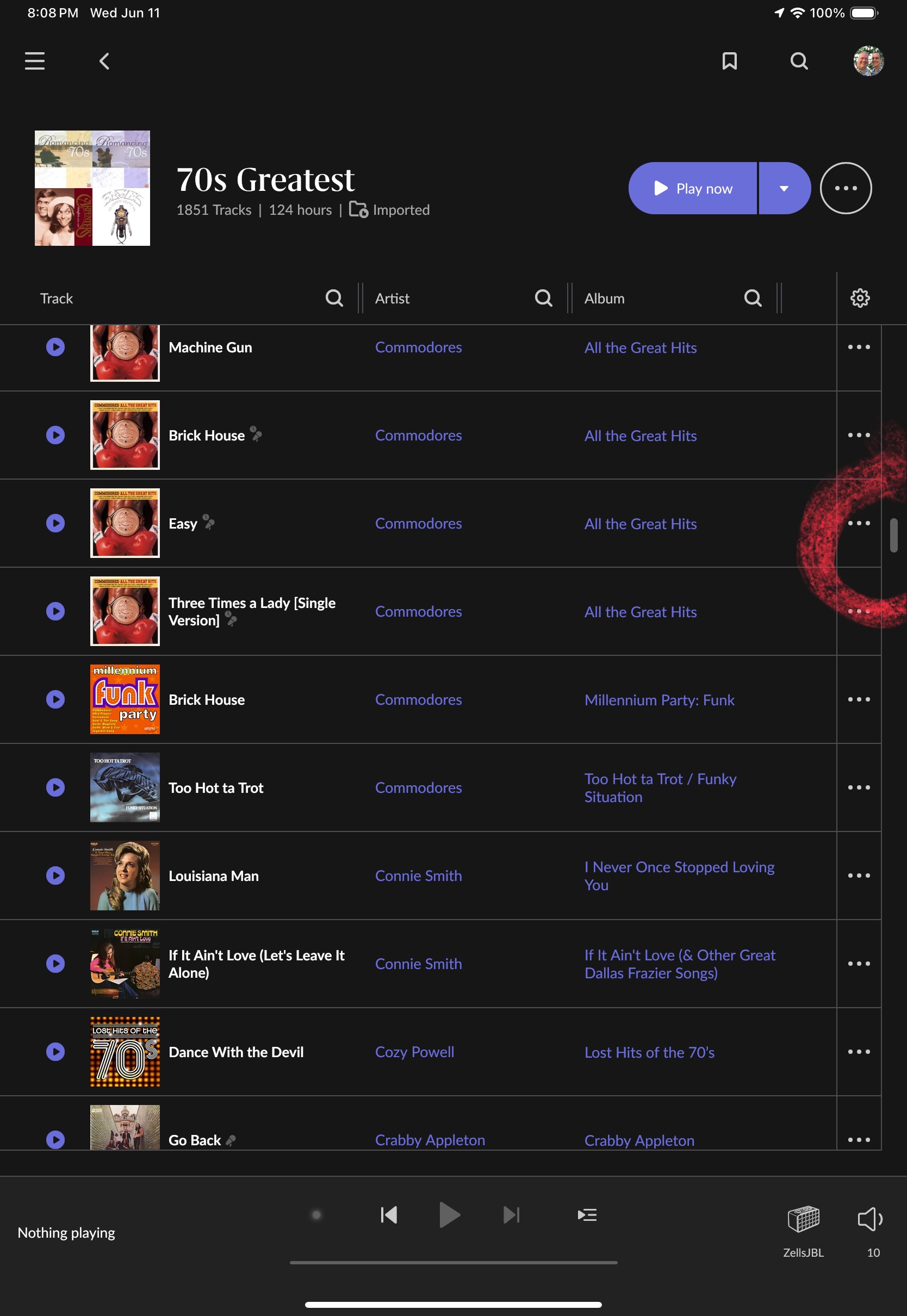Viewport: 907px width, 1316px height.
Task: Open Crabby Appleton artist link
Action: point(430,1140)
